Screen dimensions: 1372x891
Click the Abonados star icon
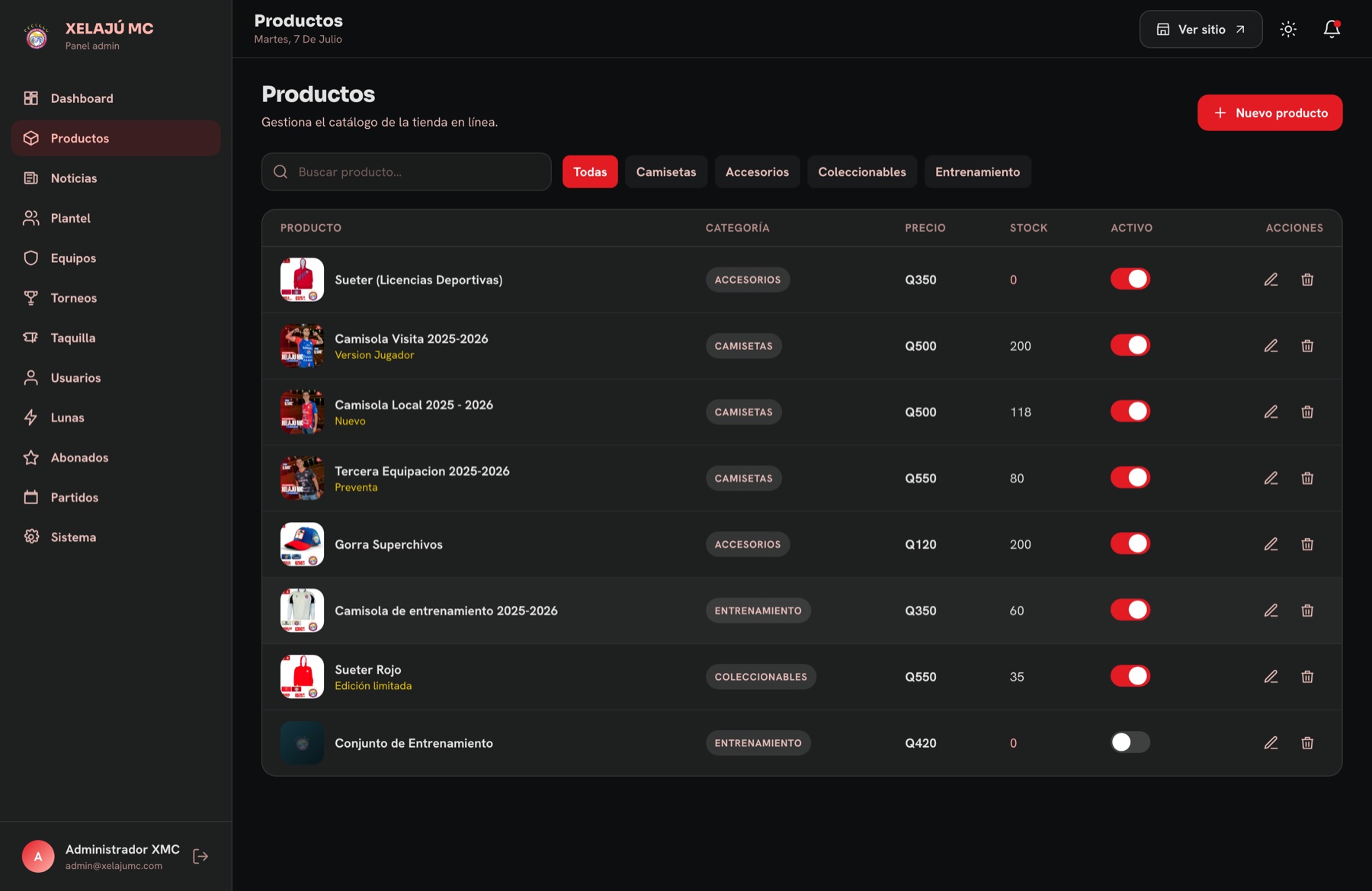[x=31, y=457]
